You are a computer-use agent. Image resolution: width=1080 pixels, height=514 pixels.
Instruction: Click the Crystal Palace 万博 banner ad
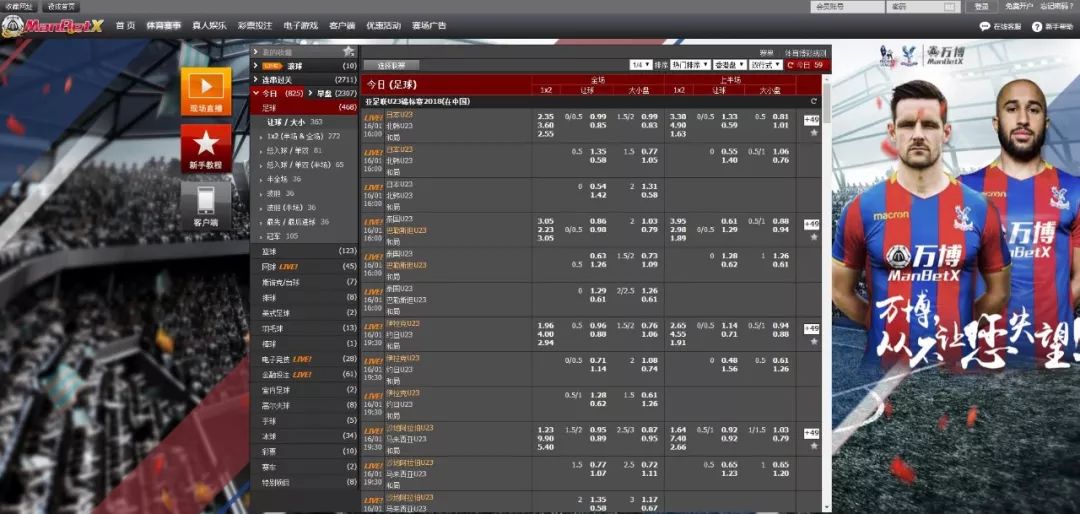pos(956,276)
